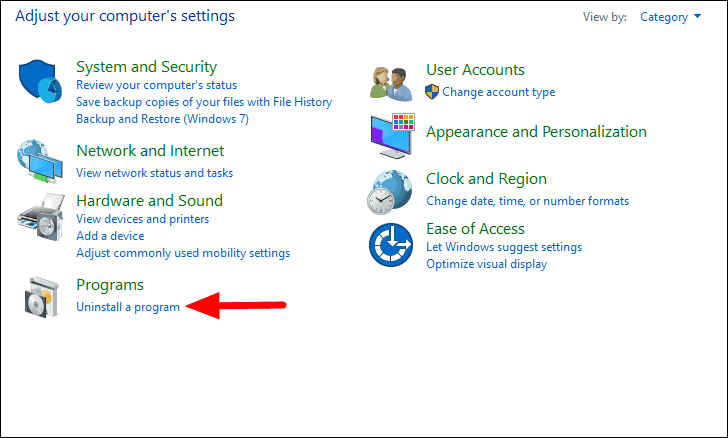Open the Clock and Region category
Image resolution: width=728 pixels, height=438 pixels.
486,179
